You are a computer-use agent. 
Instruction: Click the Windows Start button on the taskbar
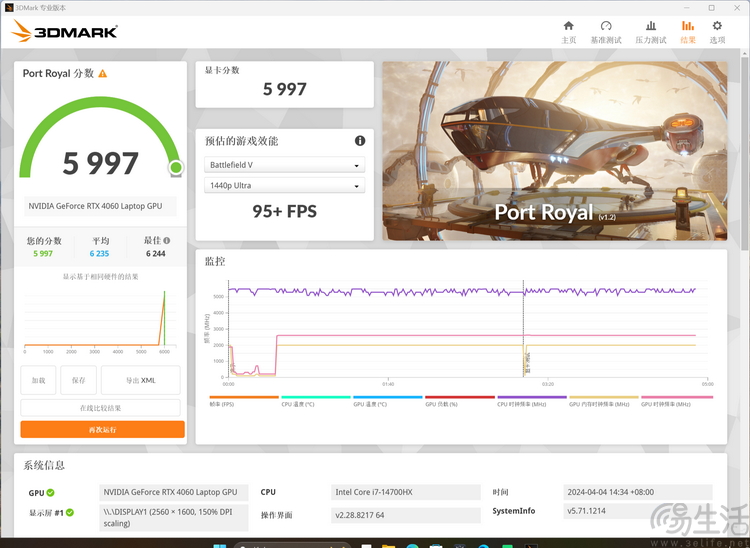click(220, 545)
